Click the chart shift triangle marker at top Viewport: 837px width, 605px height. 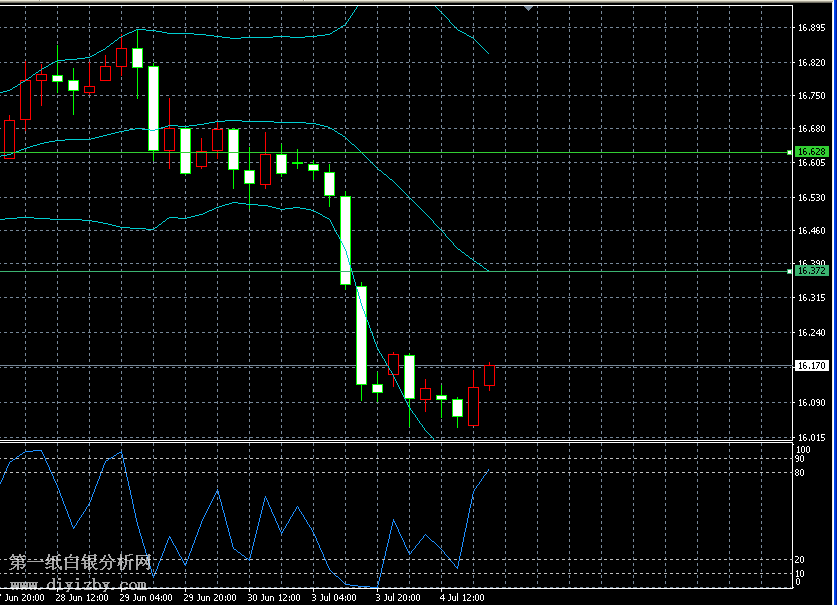529,6
